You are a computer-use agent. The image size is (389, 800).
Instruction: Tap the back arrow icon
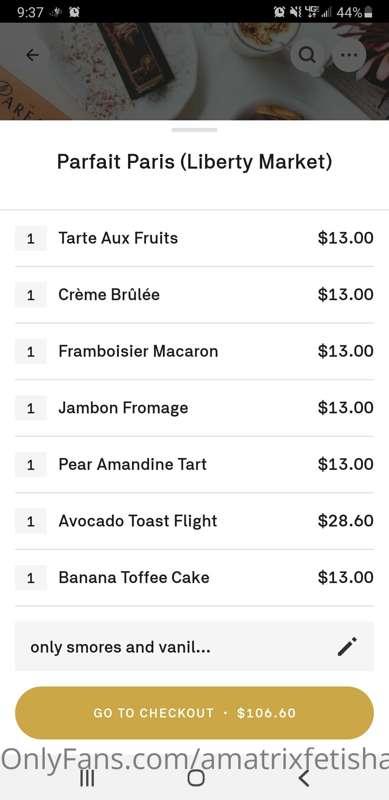click(32, 55)
